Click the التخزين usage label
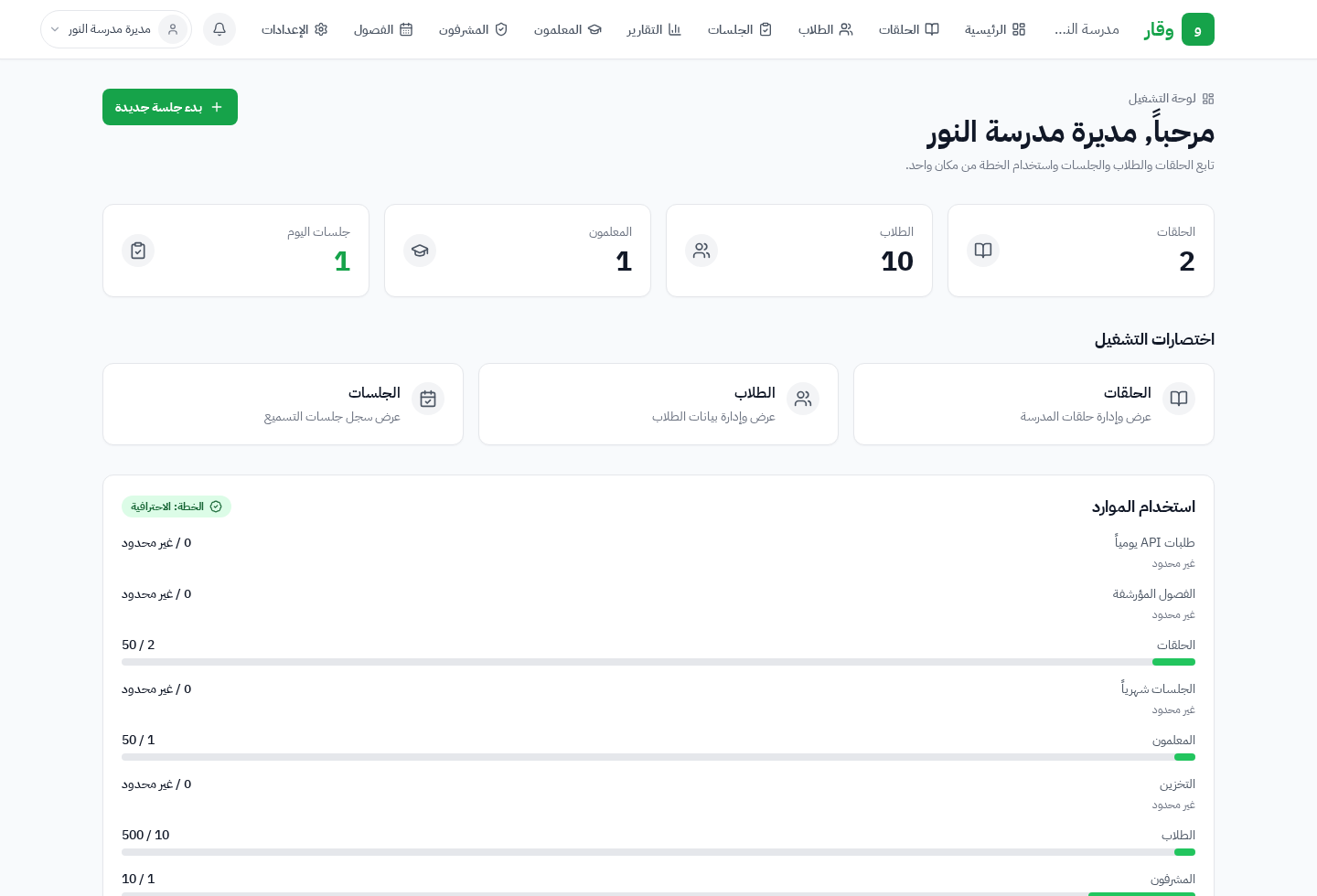 point(1177,784)
